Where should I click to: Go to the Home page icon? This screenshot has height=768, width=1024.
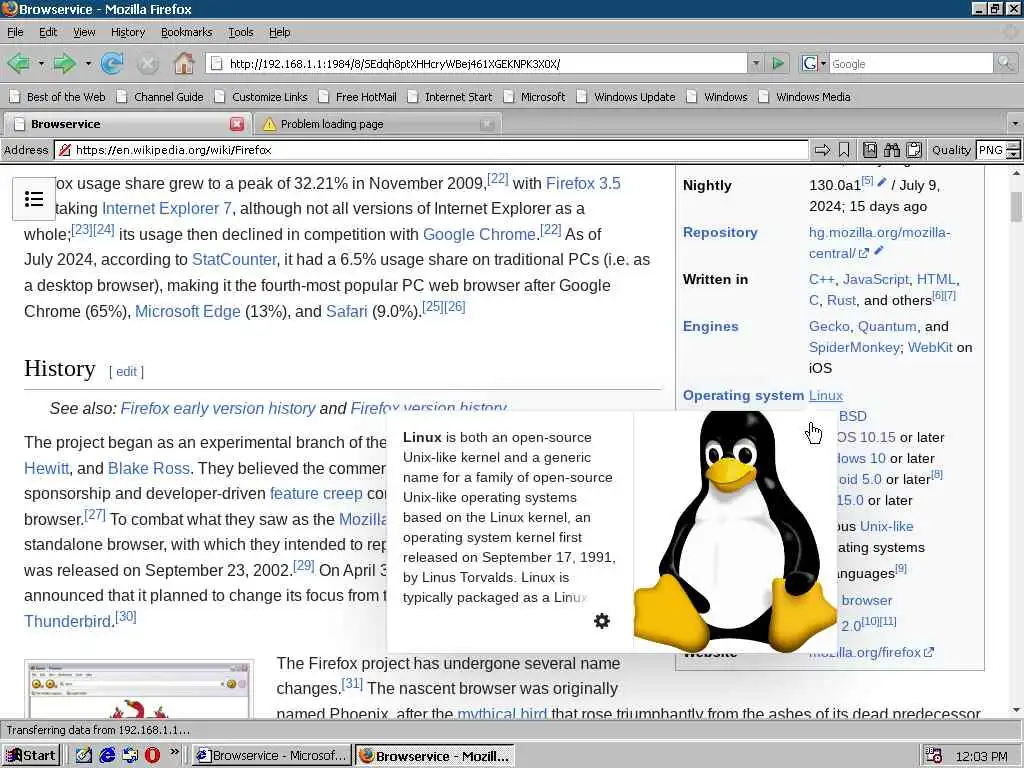pyautogui.click(x=184, y=63)
